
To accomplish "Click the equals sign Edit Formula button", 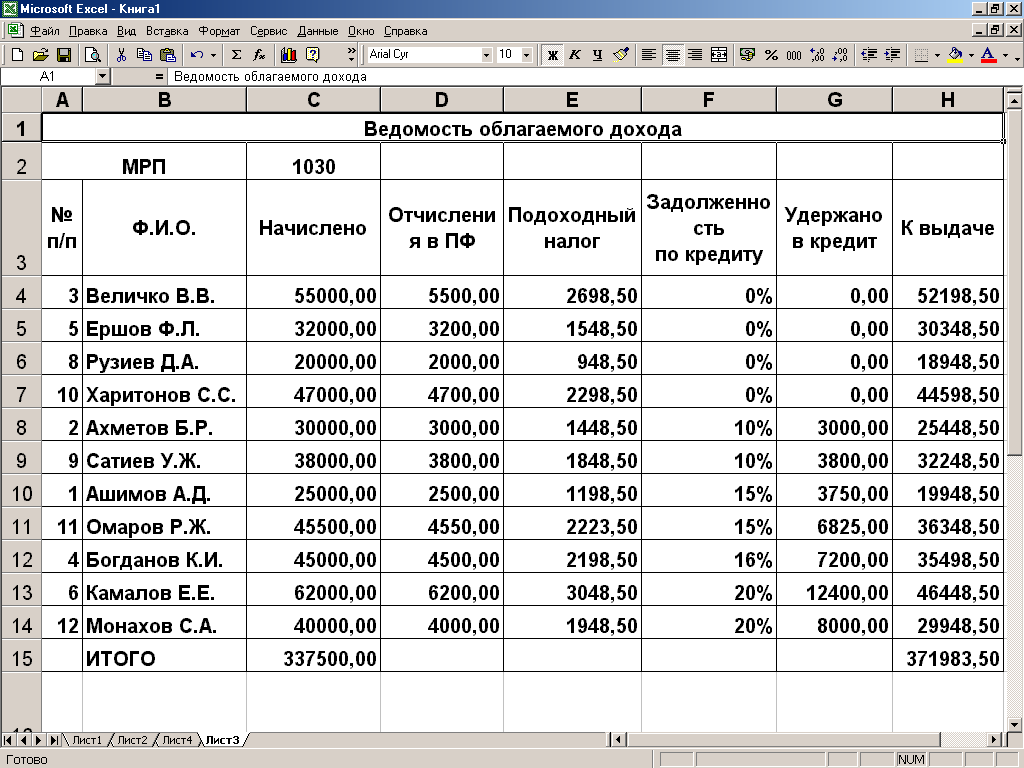I will pyautogui.click(x=159, y=77).
